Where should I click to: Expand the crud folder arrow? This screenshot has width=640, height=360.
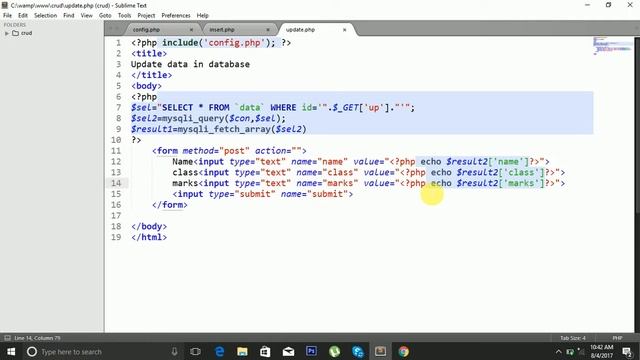click(x=7, y=33)
